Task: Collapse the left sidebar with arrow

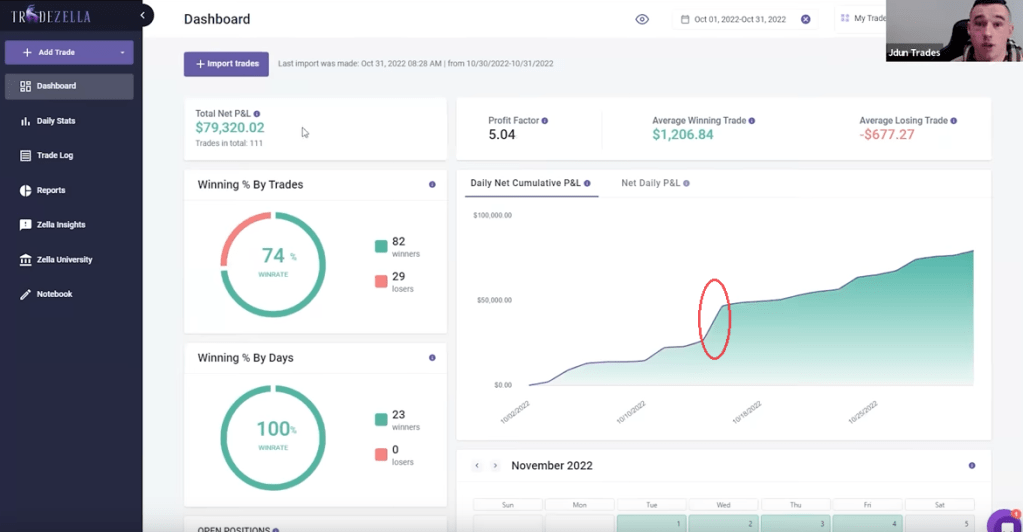Action: 144,15
